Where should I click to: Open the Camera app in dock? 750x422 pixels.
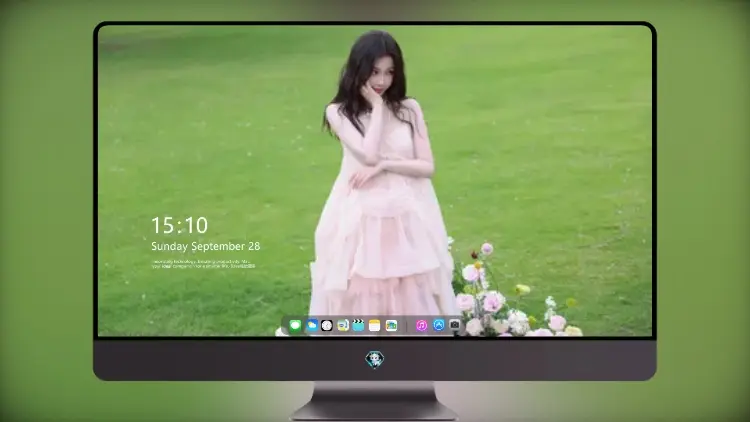pos(454,325)
